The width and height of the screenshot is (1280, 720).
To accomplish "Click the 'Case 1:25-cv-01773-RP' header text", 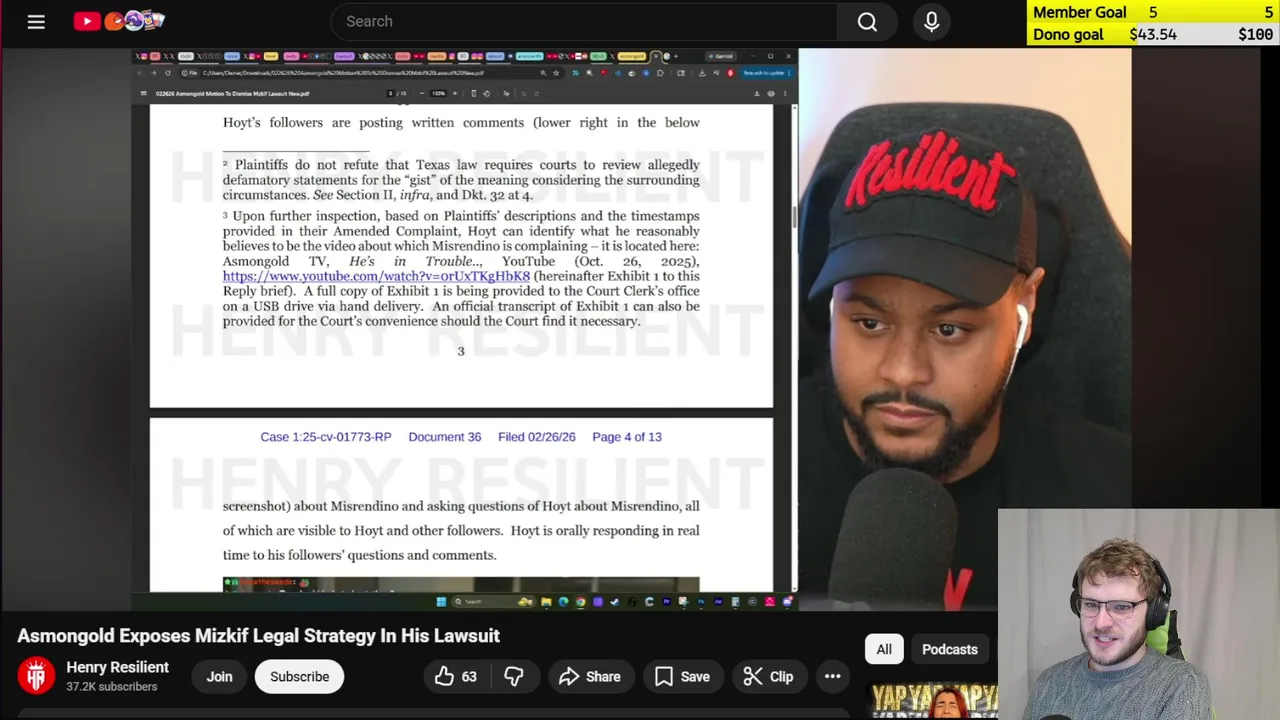I will [326, 437].
